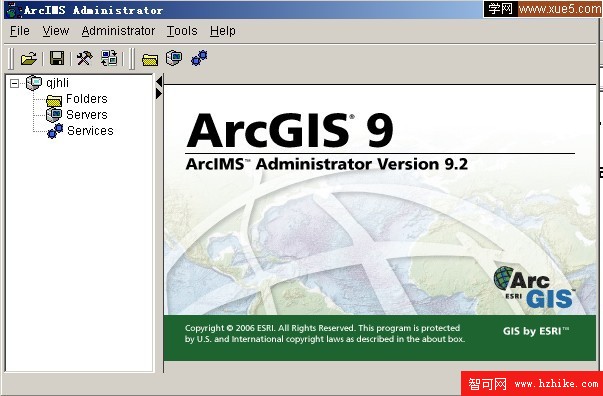
Task: Select the Servers tree label
Action: point(87,115)
